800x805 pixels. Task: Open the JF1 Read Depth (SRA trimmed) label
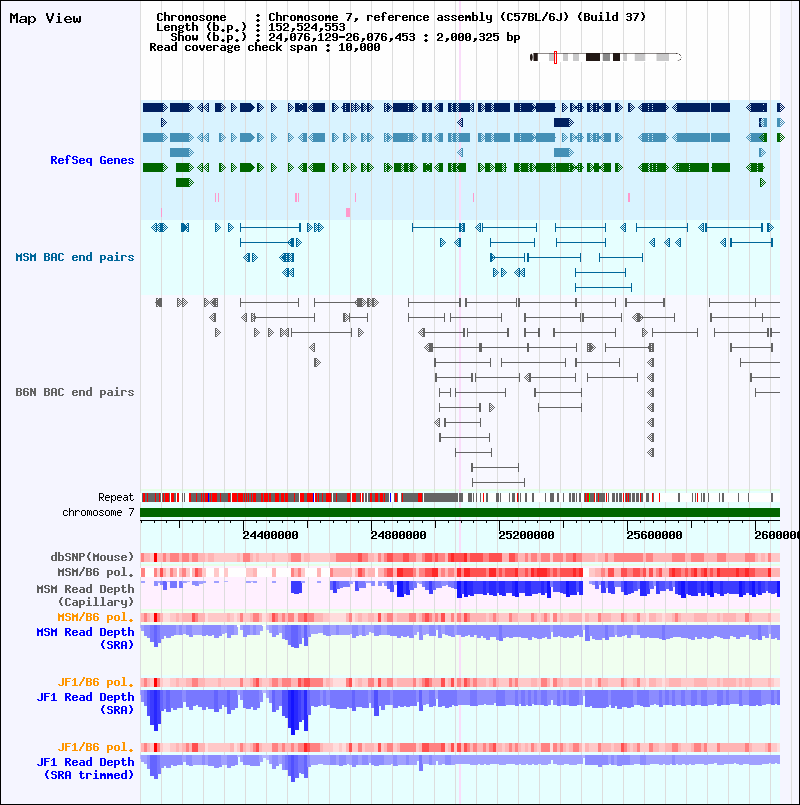(85, 769)
